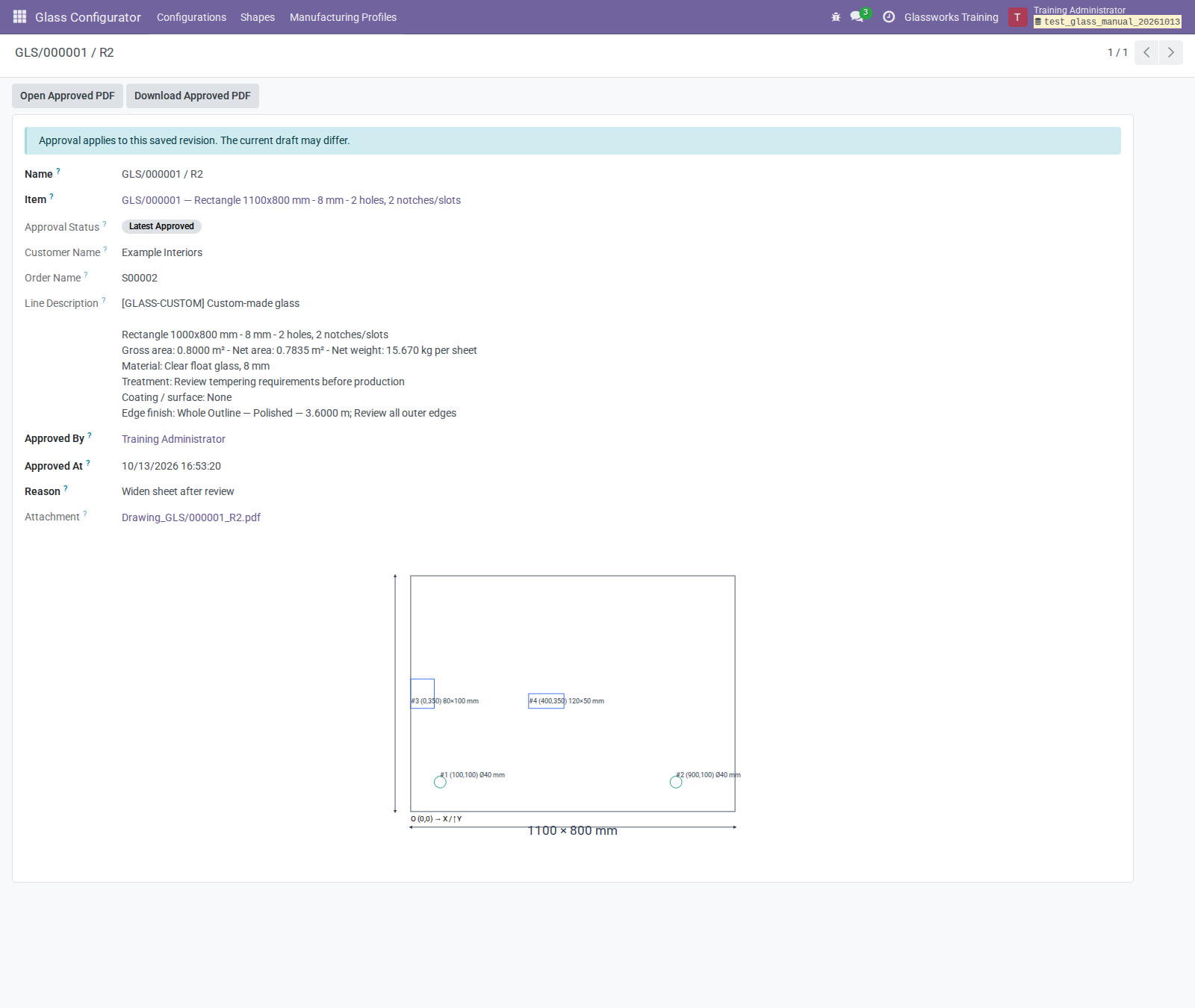
Task: Open the Manufacturing Profiles menu
Action: [343, 17]
